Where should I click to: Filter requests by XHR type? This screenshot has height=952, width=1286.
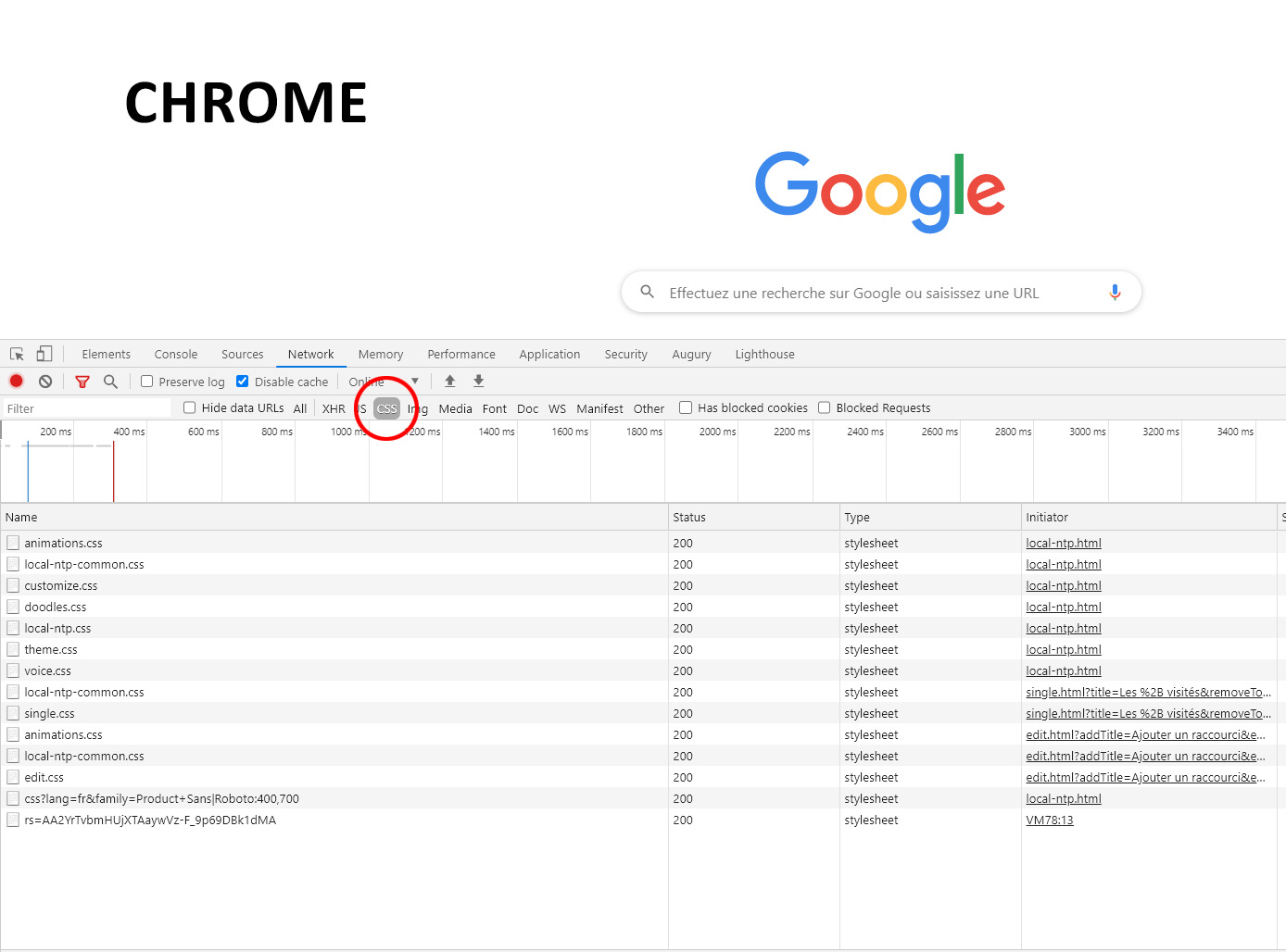(x=334, y=408)
